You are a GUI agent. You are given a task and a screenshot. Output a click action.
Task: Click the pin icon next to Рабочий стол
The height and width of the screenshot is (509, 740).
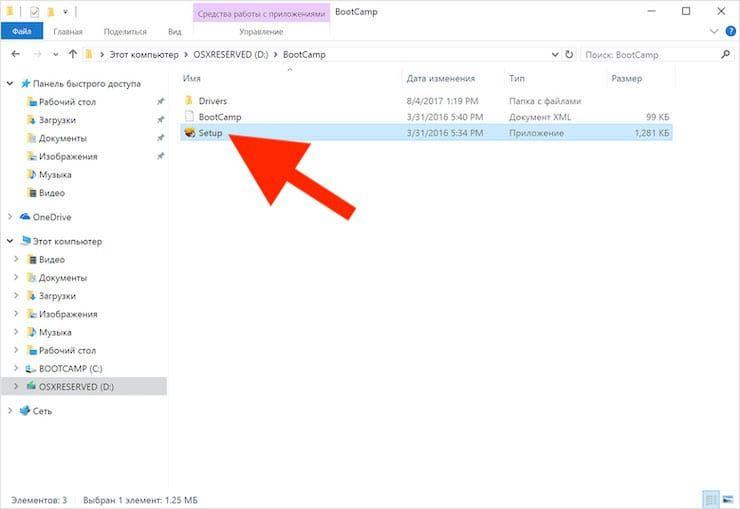[160, 101]
